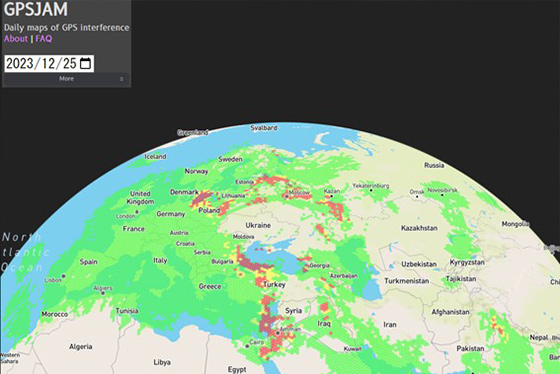Screen dimensions: 560x374
Task: Click the Algiers city dot marker
Action: 103,293
